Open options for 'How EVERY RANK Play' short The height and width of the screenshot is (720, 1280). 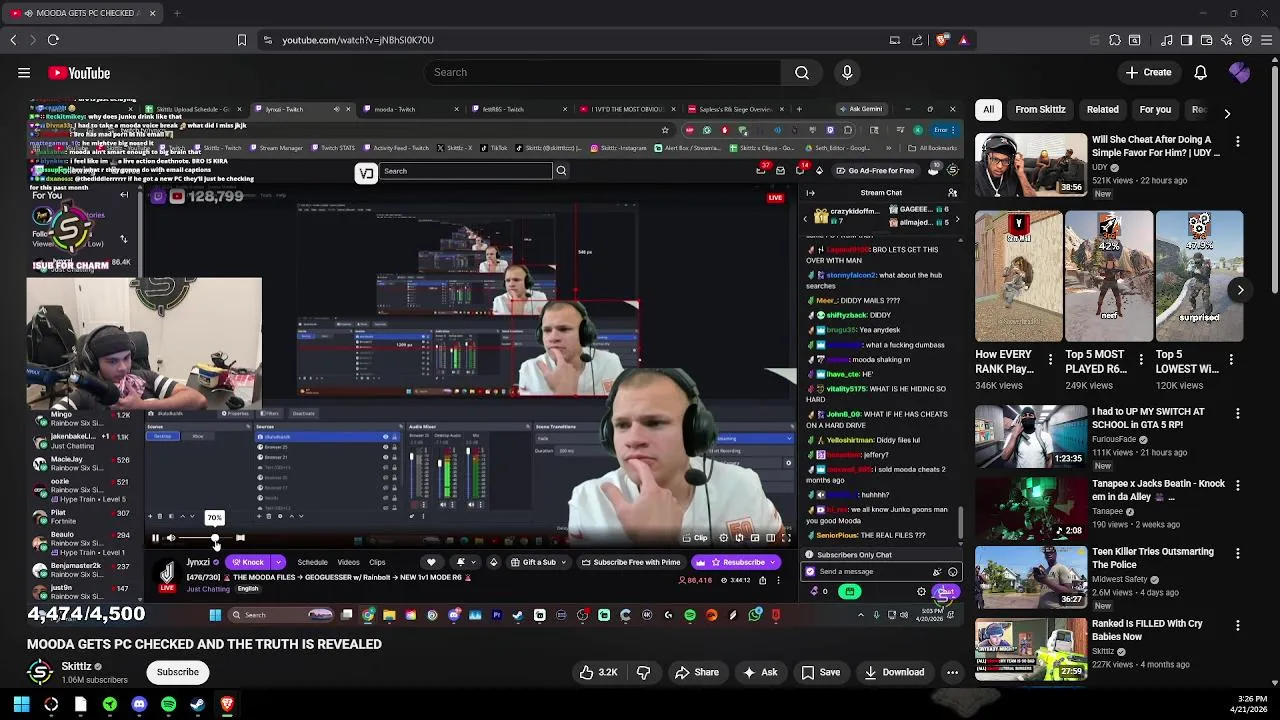pyautogui.click(x=1050, y=359)
